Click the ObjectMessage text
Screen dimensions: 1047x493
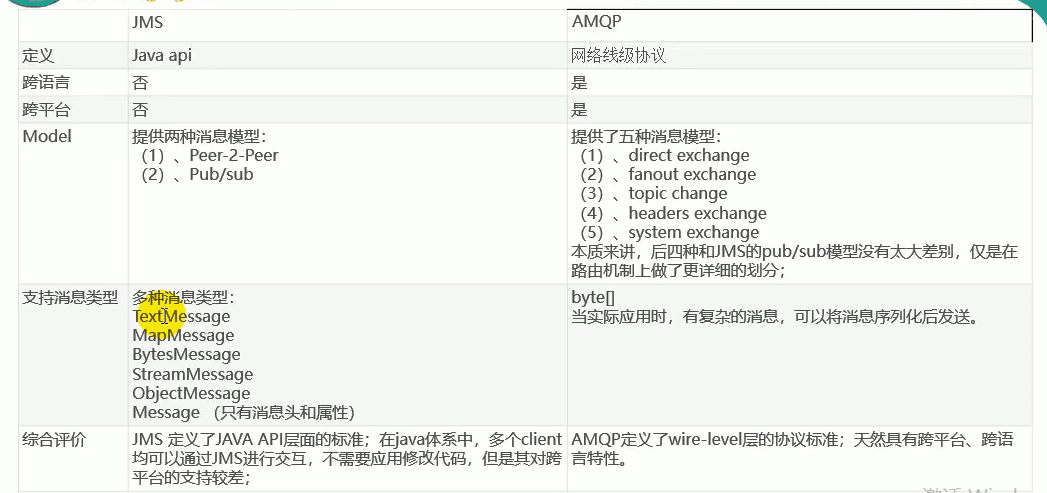point(191,394)
